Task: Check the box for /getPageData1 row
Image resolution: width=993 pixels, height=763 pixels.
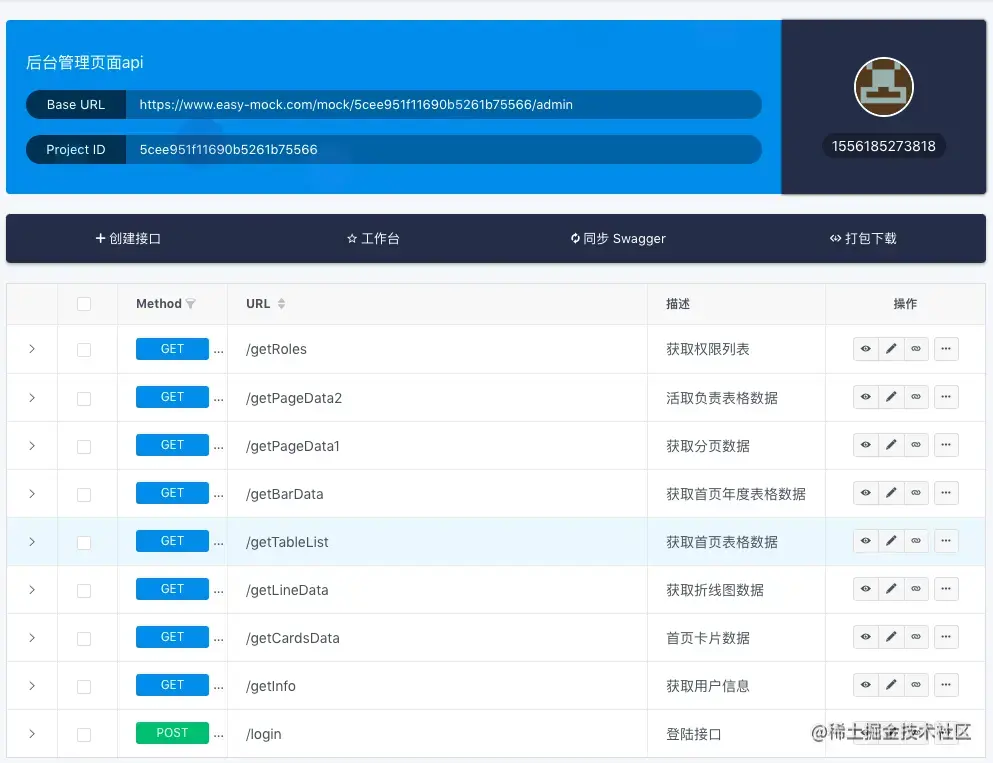Action: coord(84,446)
